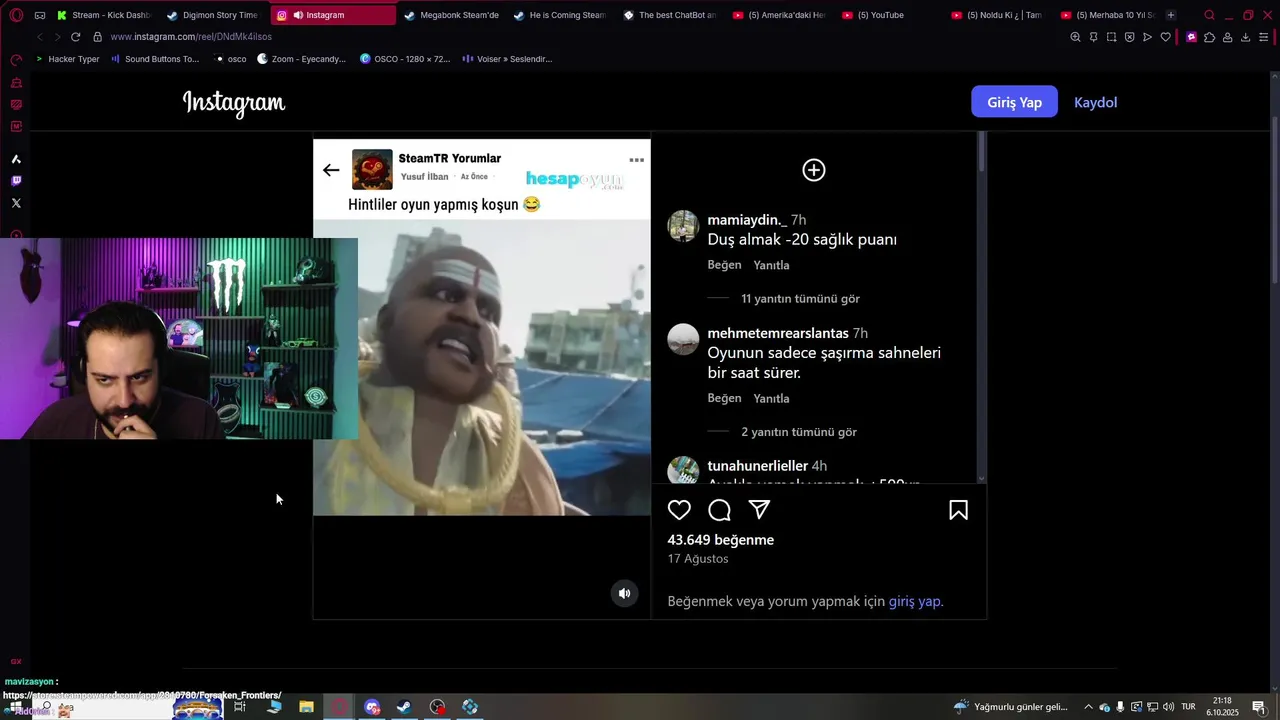Image resolution: width=1280 pixels, height=720 pixels.
Task: Click the Instagram logo
Action: (234, 103)
